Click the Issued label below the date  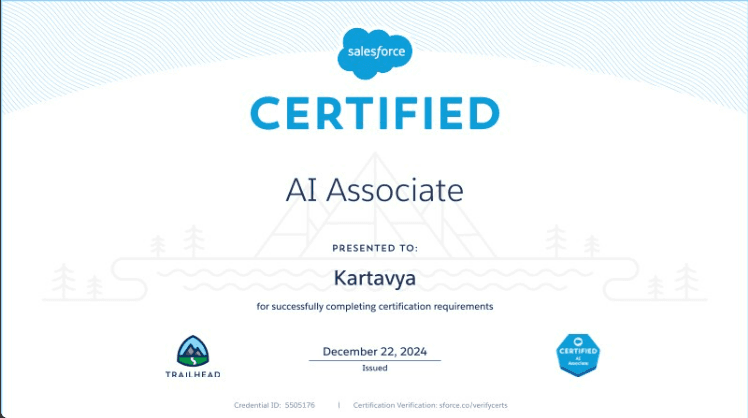point(374,368)
